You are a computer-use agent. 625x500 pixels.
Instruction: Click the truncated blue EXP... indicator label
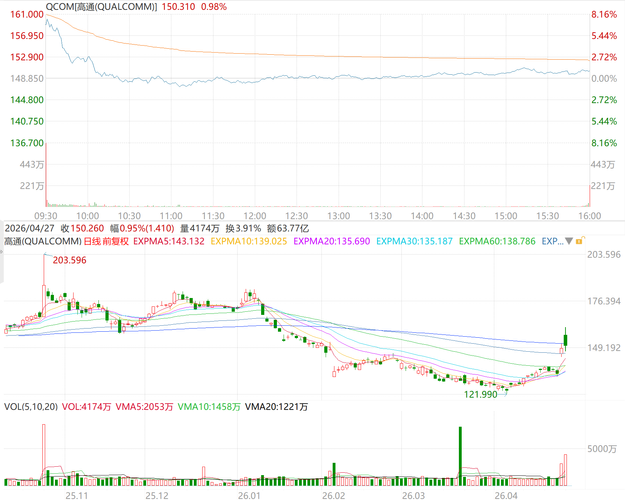coord(552,241)
